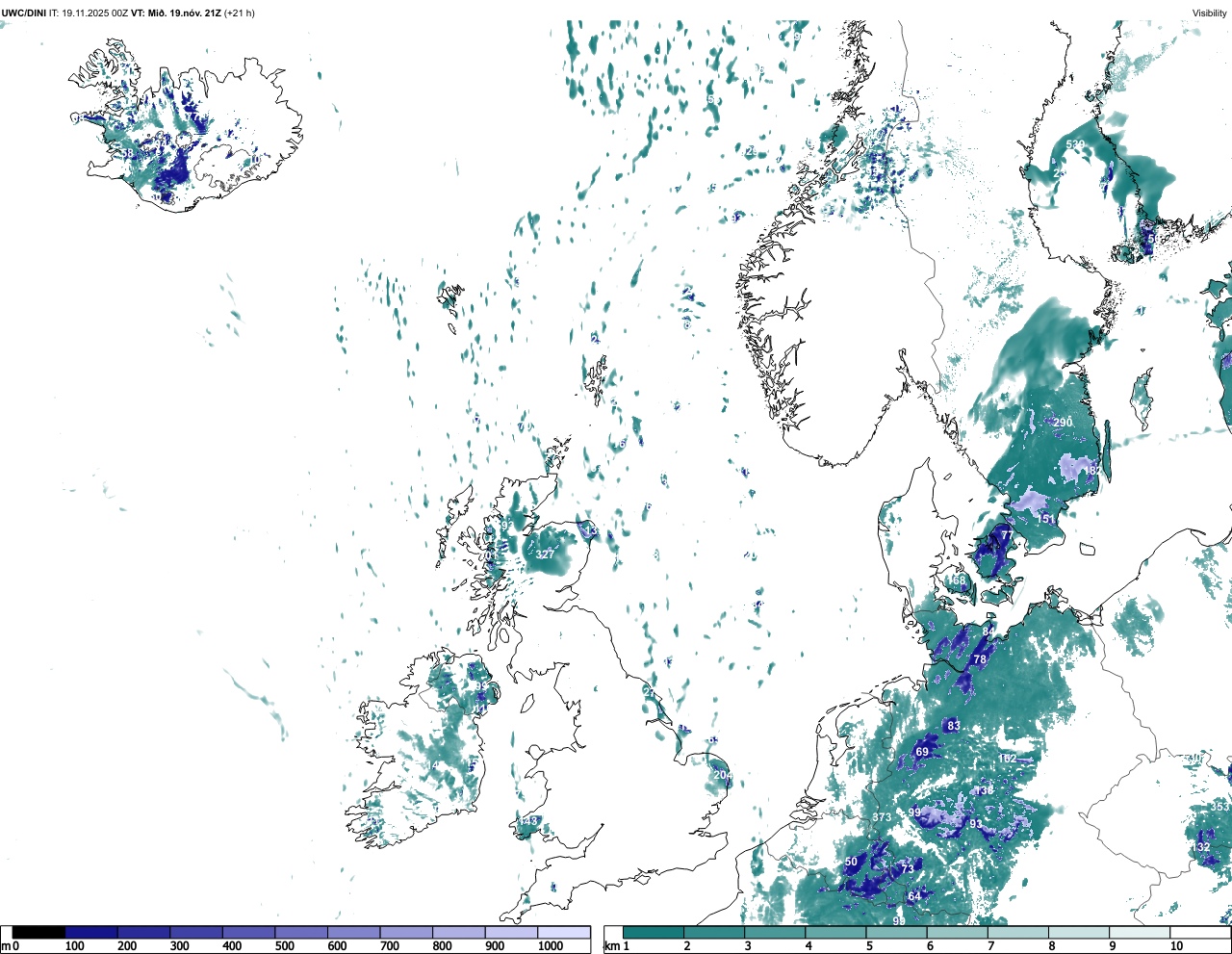
Task: Click the 73 value label
Action: 907,869
